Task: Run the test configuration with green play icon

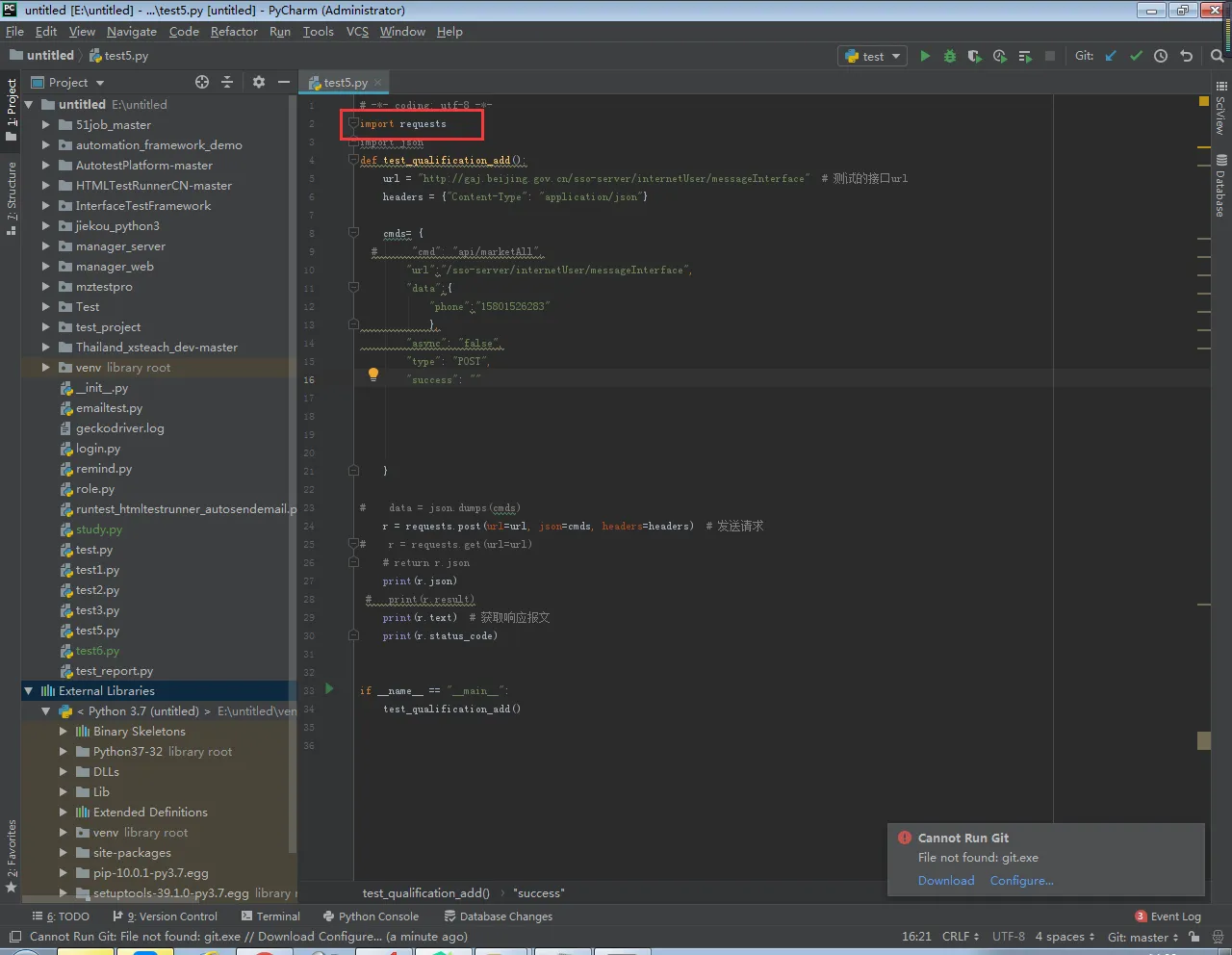Action: pos(925,56)
